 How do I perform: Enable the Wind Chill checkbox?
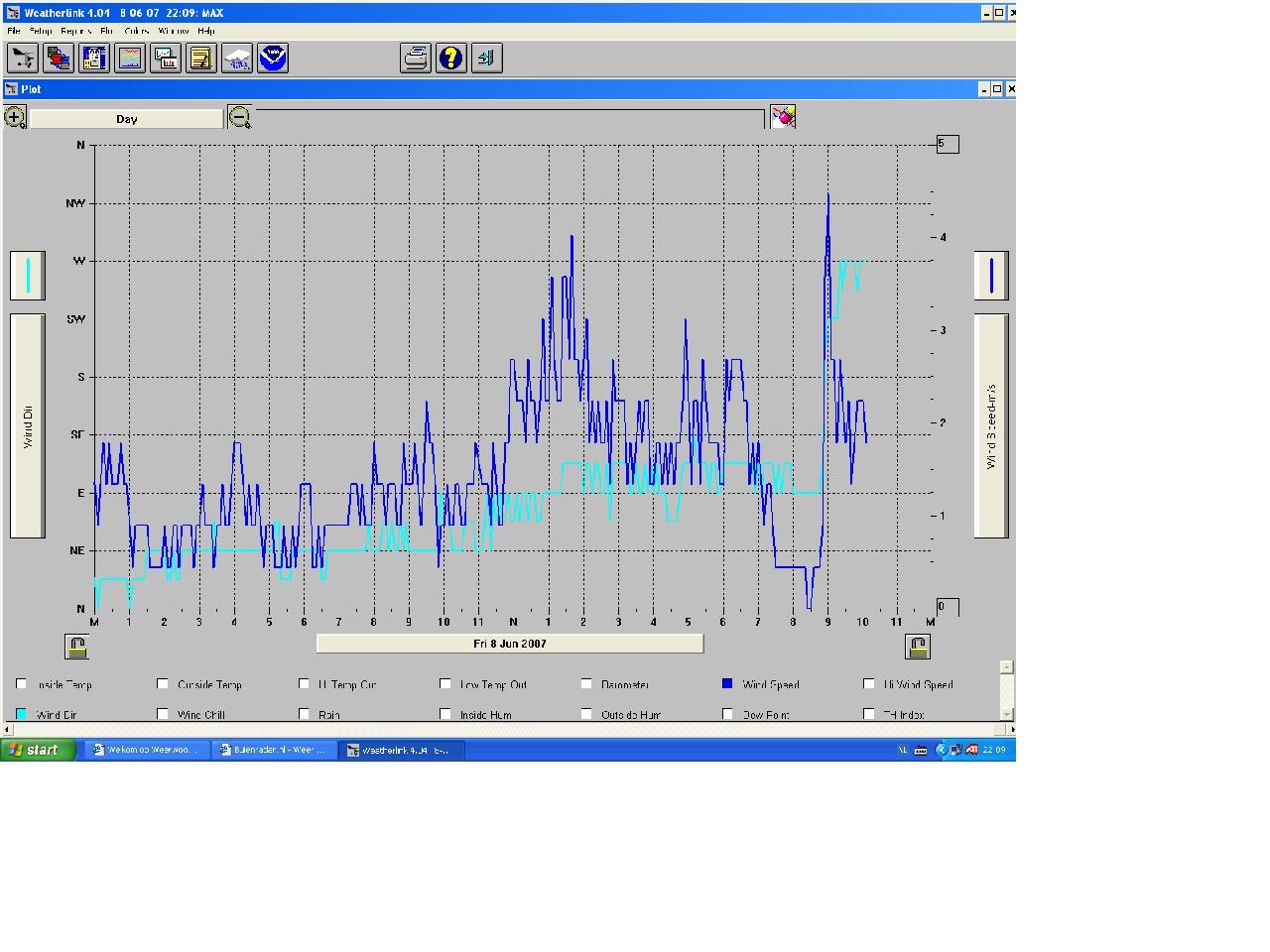pyautogui.click(x=163, y=713)
